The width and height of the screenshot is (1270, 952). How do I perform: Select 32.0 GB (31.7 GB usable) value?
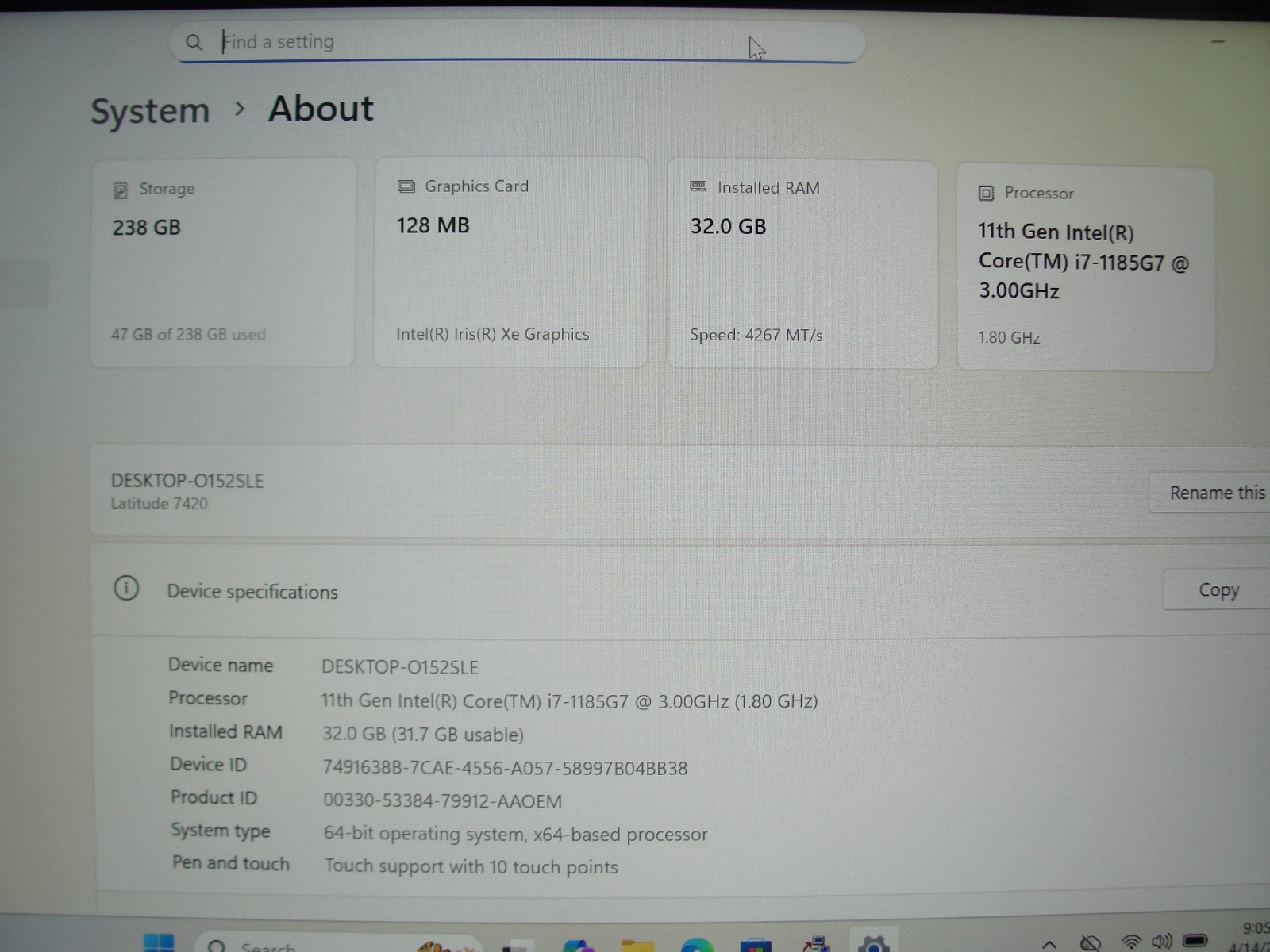[x=423, y=735]
